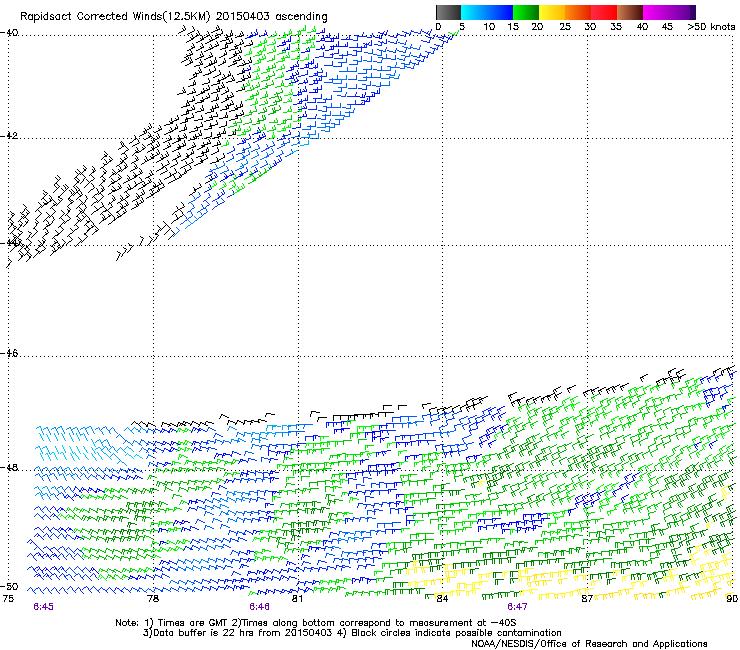
Task: Click the legend label '40'
Action: pyautogui.click(x=642, y=27)
